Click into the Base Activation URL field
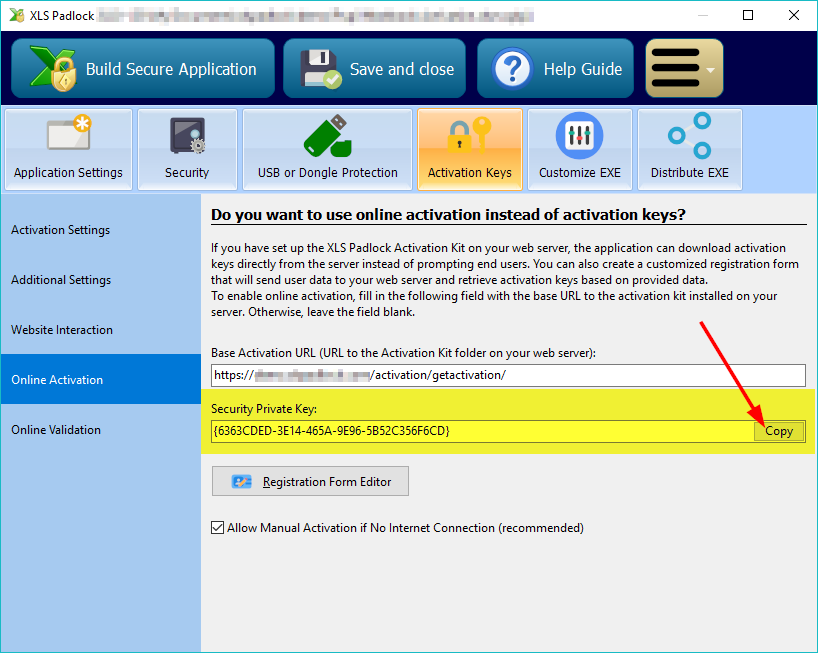 click(x=508, y=375)
